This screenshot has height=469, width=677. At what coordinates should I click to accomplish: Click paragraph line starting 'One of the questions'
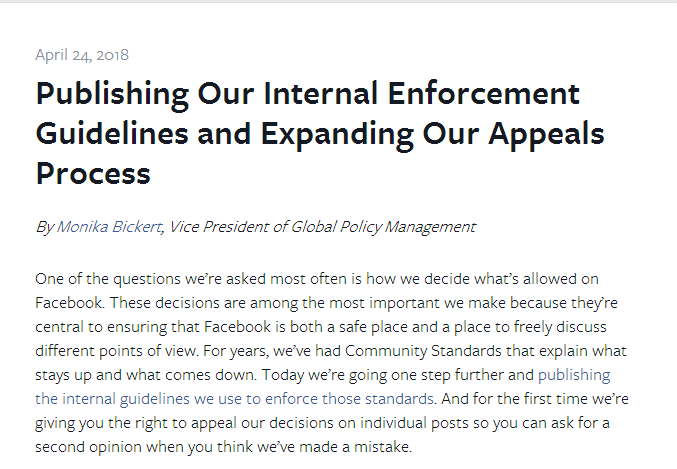317,279
